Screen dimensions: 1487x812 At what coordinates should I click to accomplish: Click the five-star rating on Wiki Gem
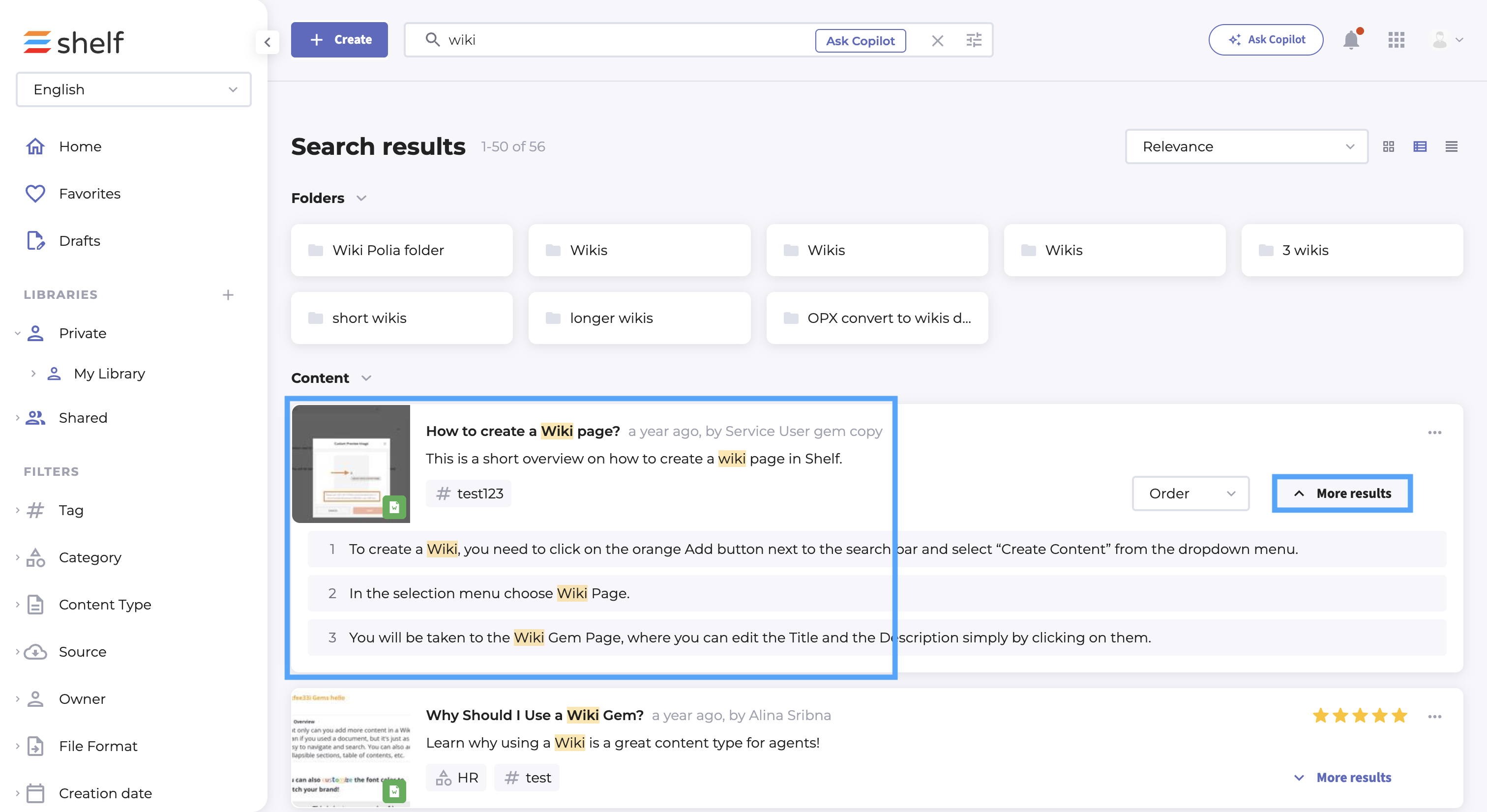click(1360, 716)
